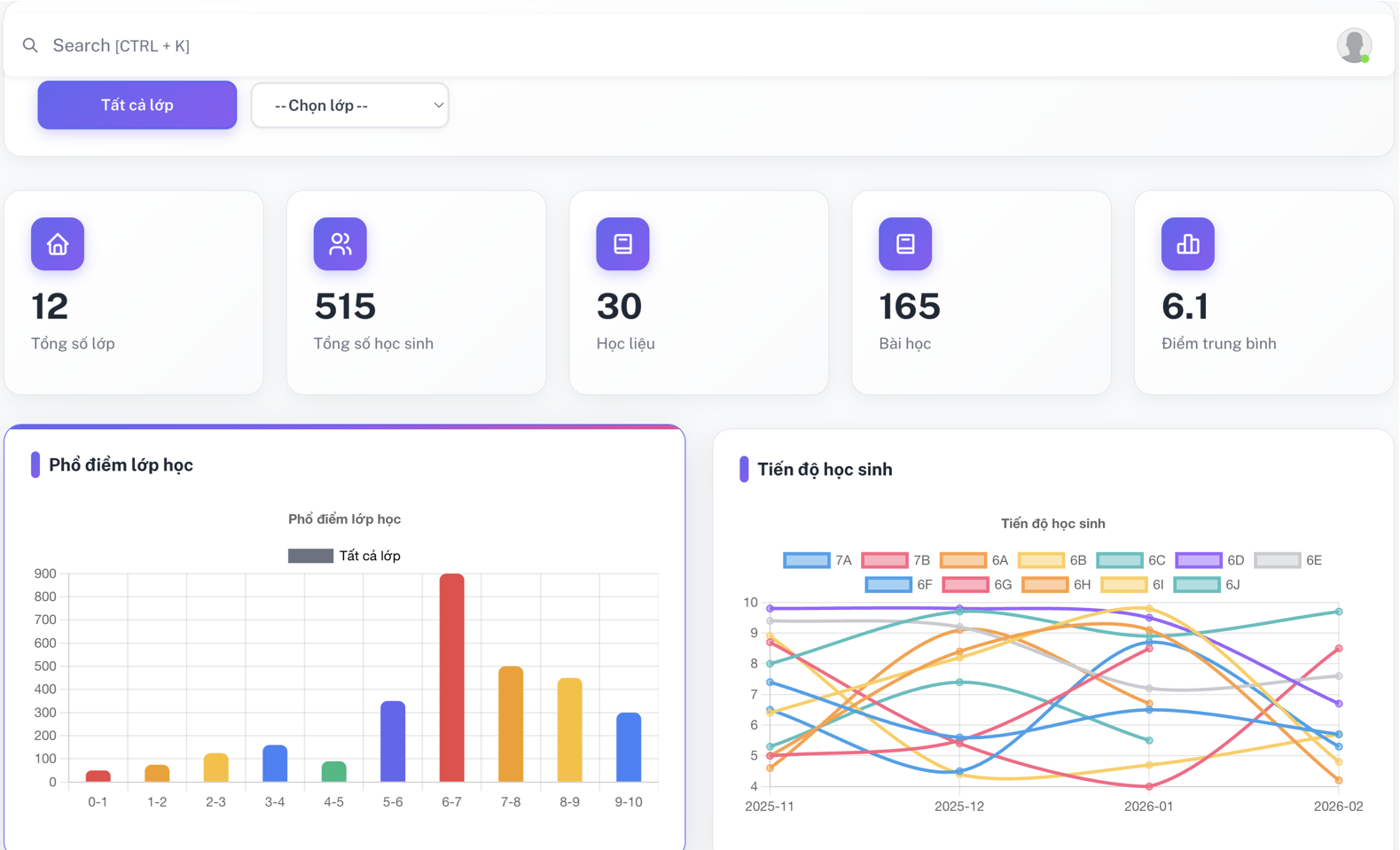Toggle the Tất cả lớp legend in bar chart

point(344,556)
